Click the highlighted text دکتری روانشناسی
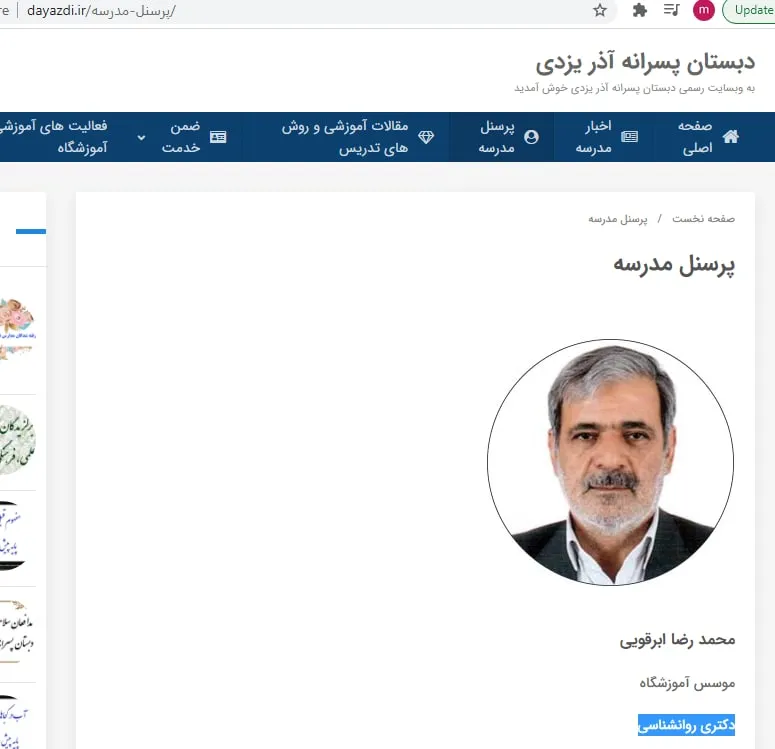Image resolution: width=775 pixels, height=749 pixels. 687,725
